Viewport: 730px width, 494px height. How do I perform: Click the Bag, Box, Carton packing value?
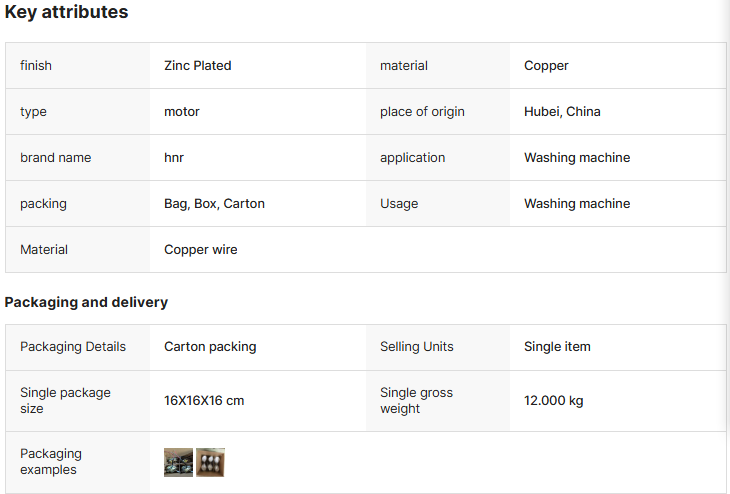[214, 204]
